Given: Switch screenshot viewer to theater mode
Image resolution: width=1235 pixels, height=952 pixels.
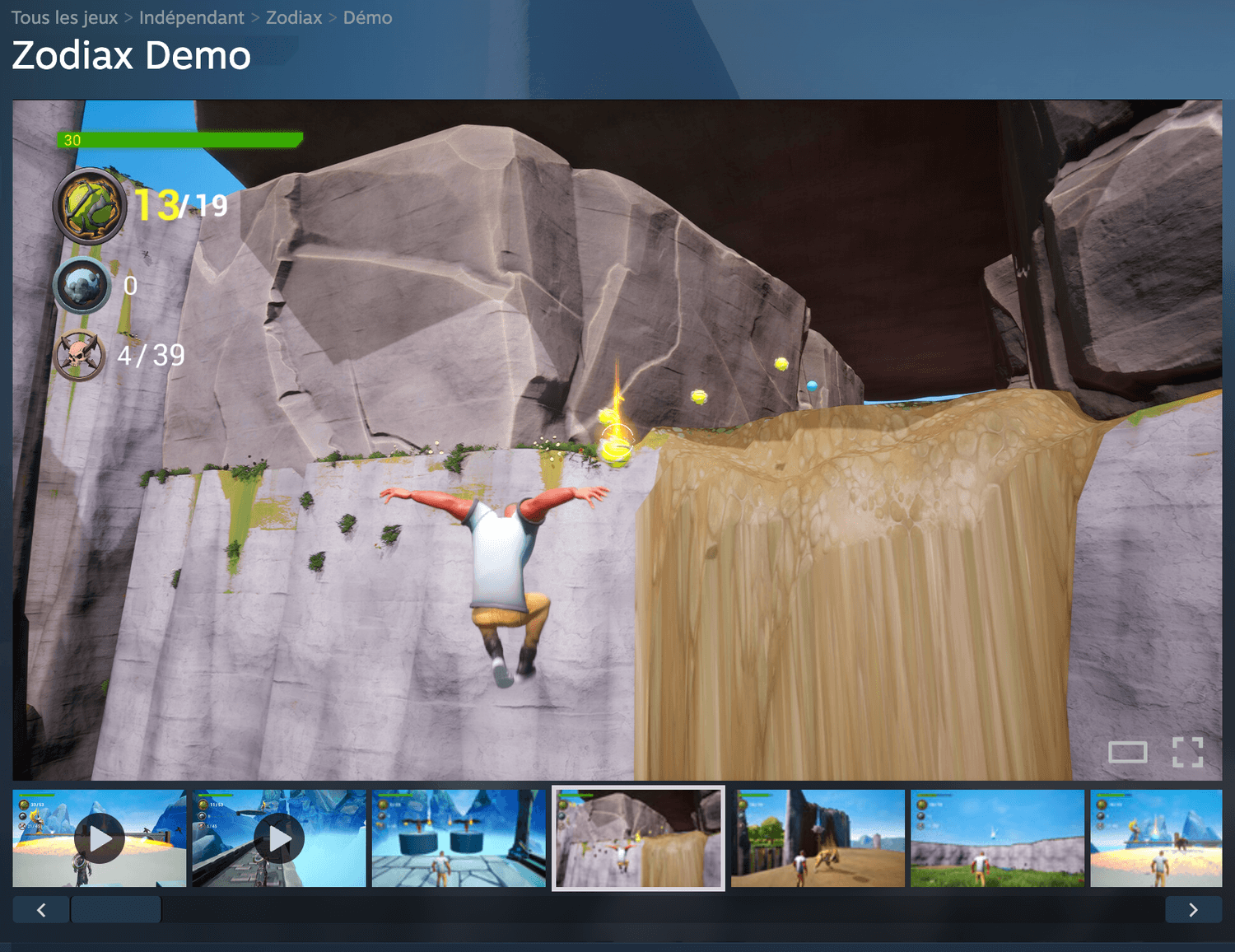Looking at the screenshot, I should pos(1127,752).
